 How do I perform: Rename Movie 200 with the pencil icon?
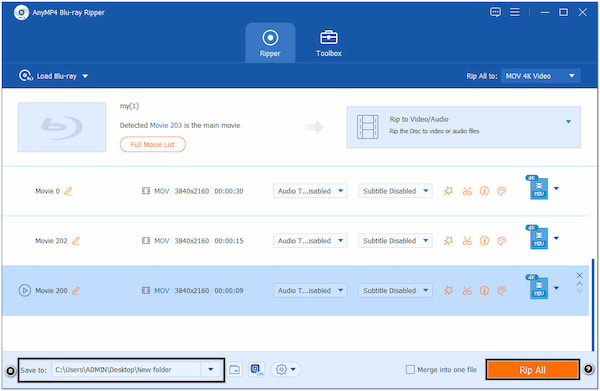(76, 290)
